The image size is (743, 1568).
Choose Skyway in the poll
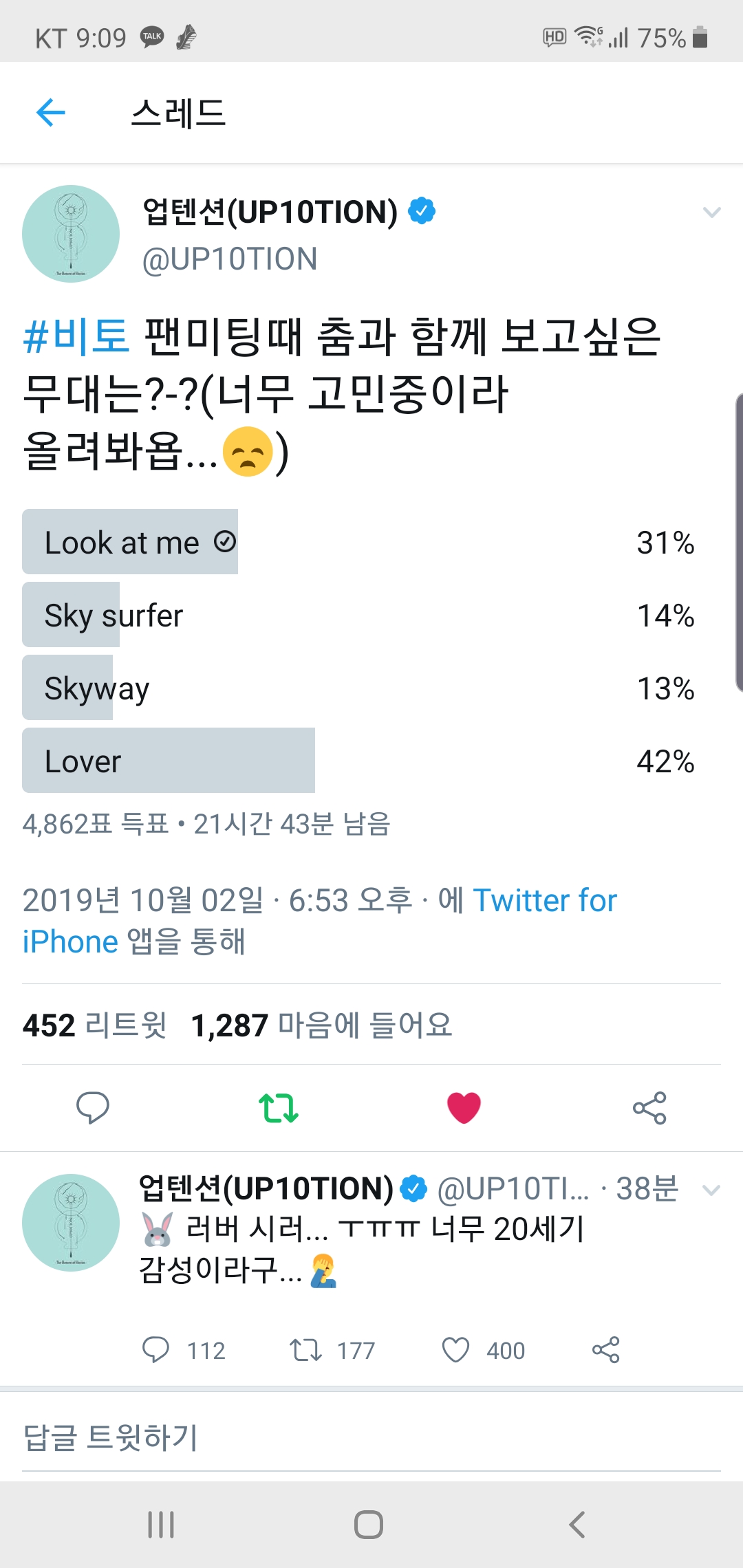(95, 687)
